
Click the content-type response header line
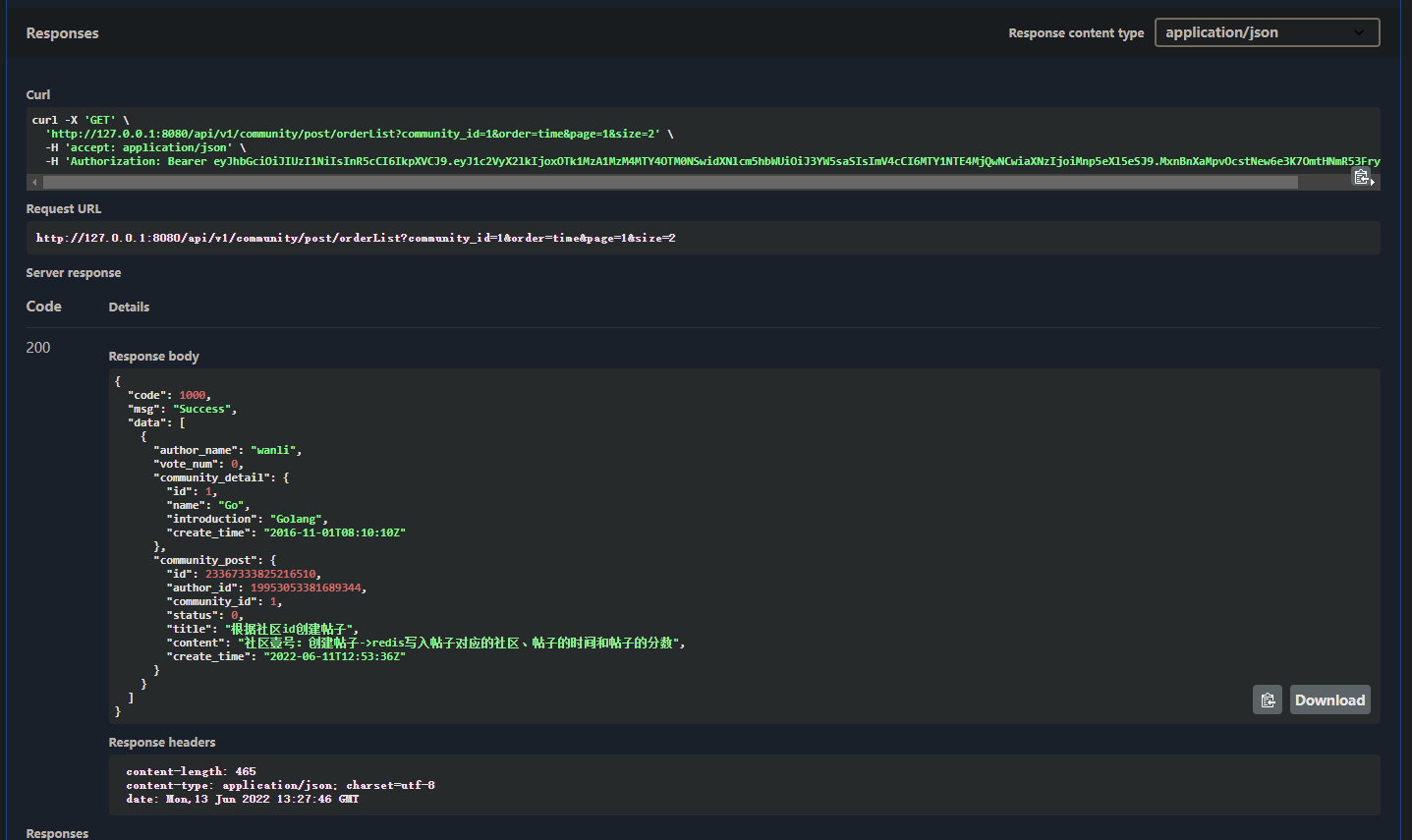point(280,785)
